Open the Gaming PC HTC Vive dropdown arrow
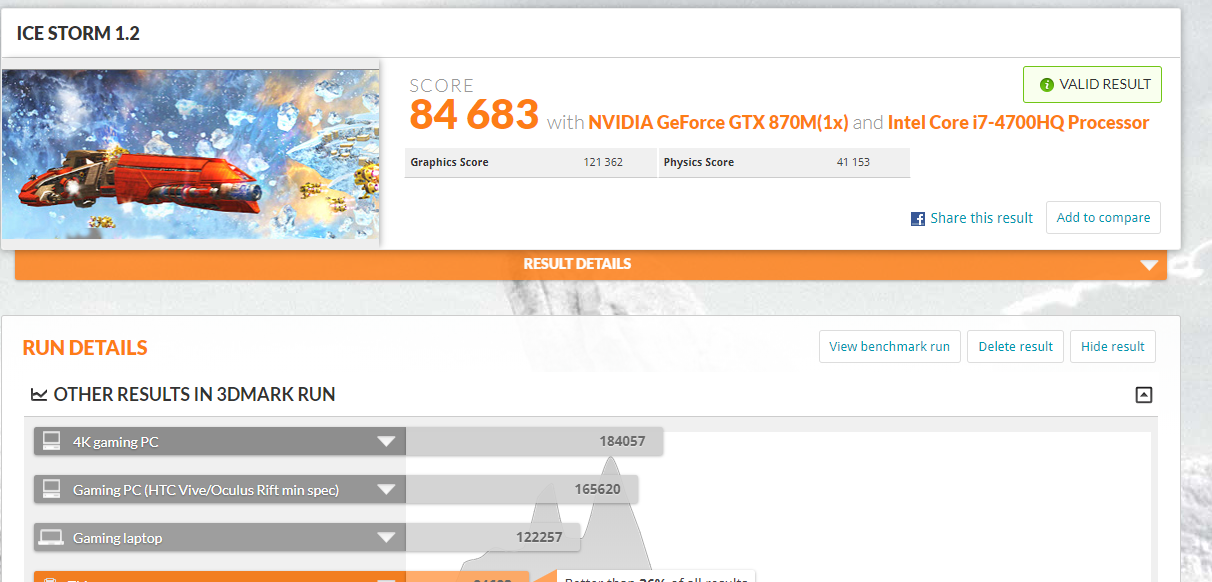 386,490
